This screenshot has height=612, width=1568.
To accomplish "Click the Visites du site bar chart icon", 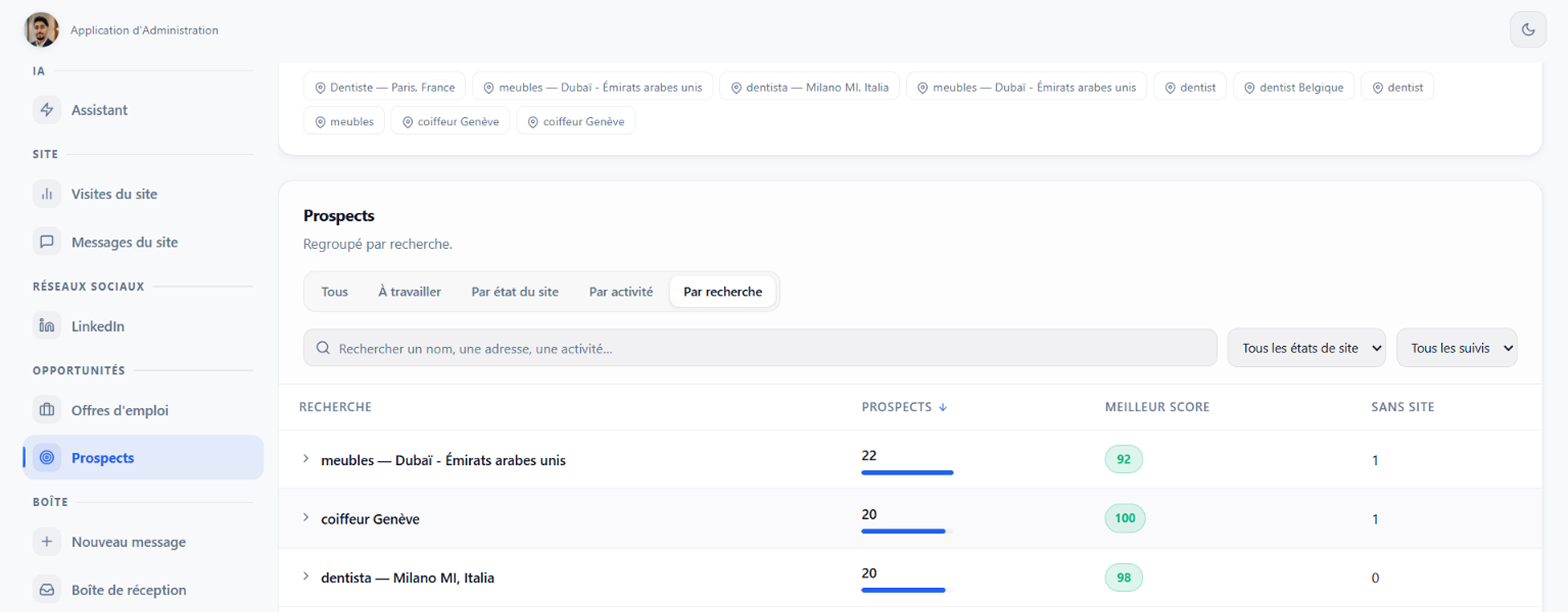I will point(47,194).
